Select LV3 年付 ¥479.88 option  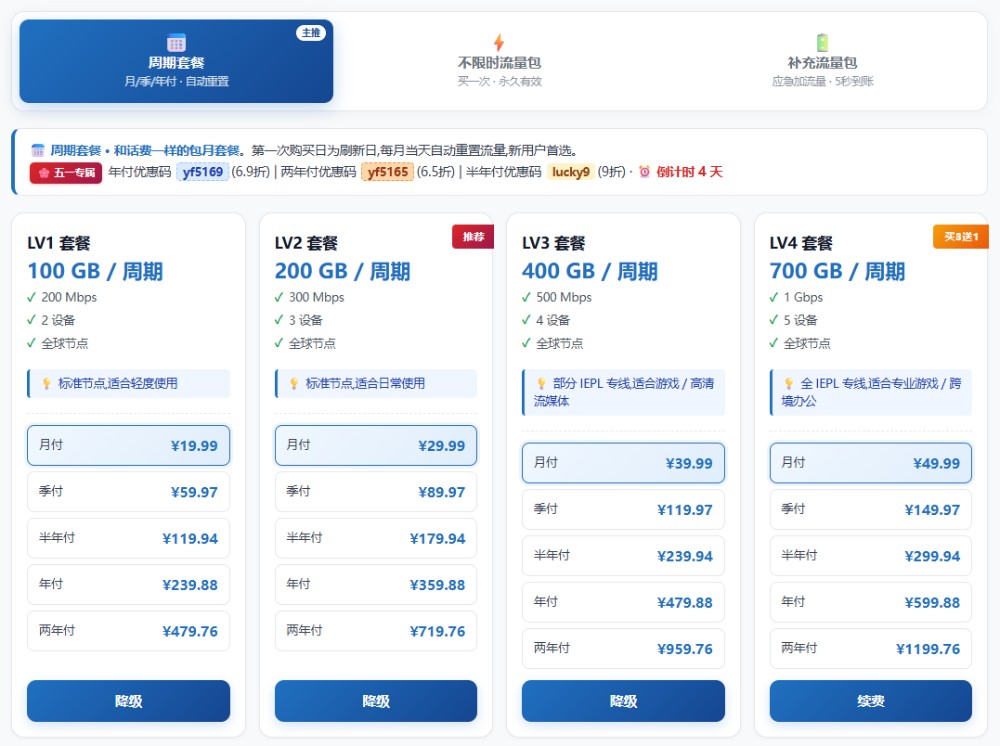coord(623,603)
